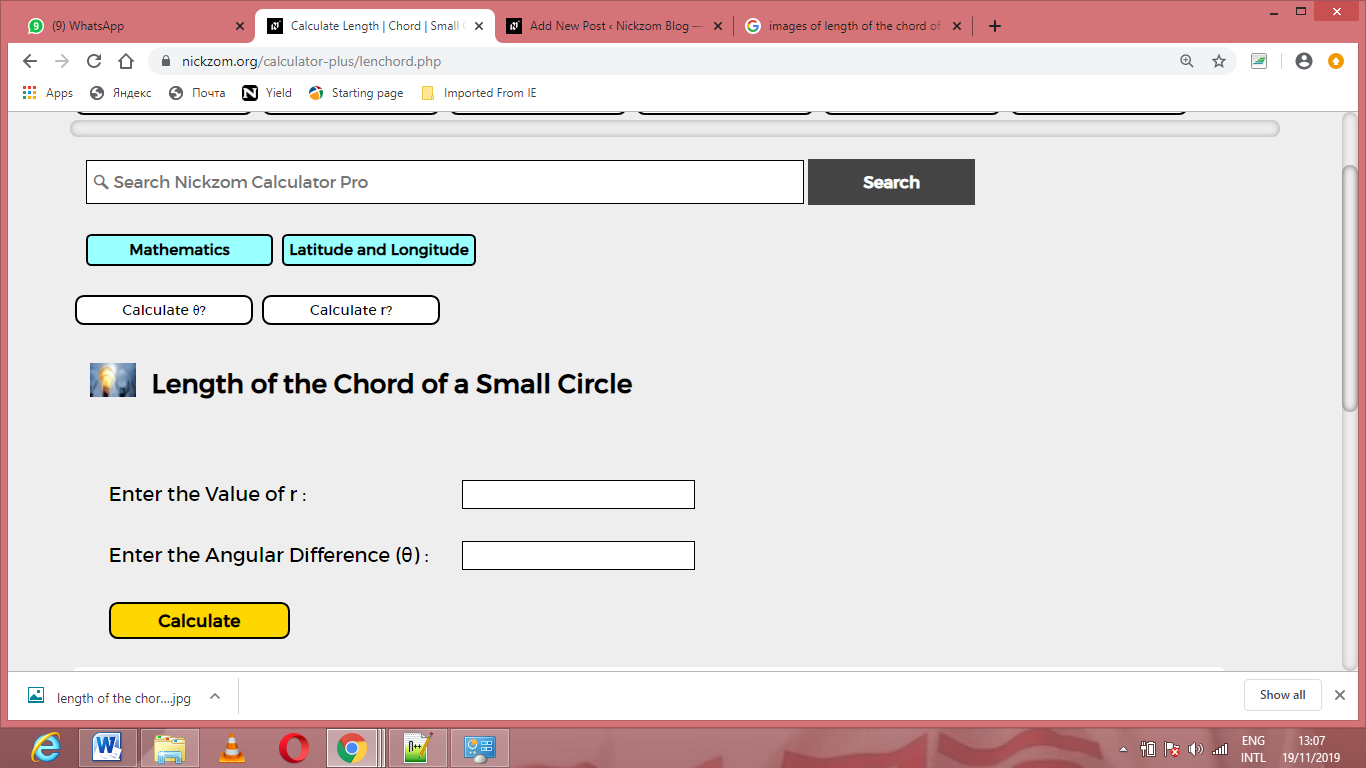Click the yellow Calculate button

coord(199,621)
